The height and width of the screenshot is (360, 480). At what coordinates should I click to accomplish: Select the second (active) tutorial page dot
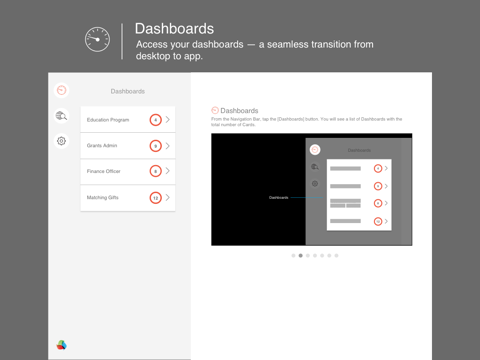(x=300, y=256)
